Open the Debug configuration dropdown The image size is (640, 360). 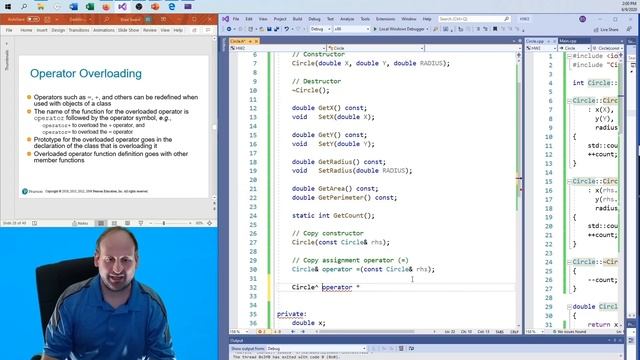tap(320, 29)
